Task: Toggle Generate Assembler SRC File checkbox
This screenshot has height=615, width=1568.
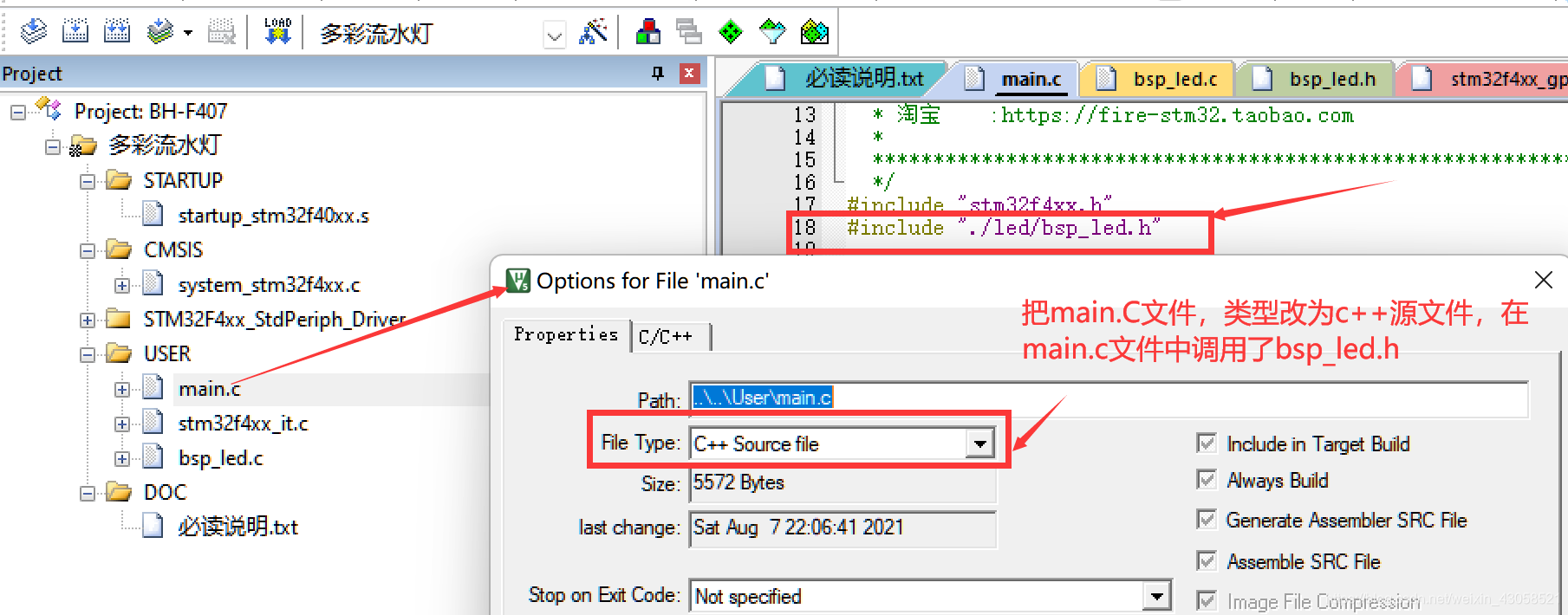Action: (x=1206, y=520)
